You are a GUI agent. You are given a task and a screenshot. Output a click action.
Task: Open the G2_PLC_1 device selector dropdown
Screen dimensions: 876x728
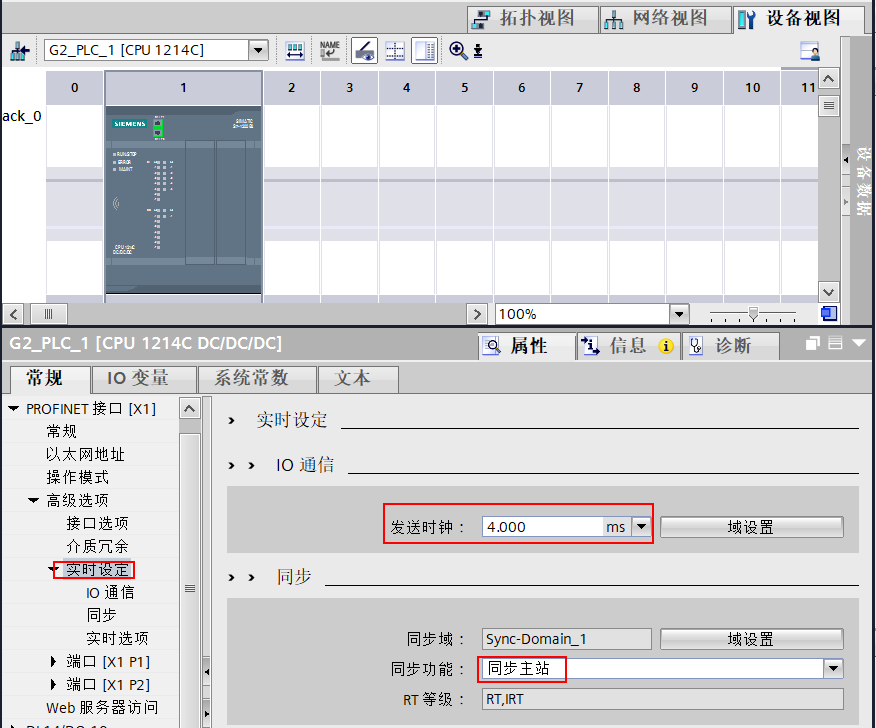click(258, 51)
